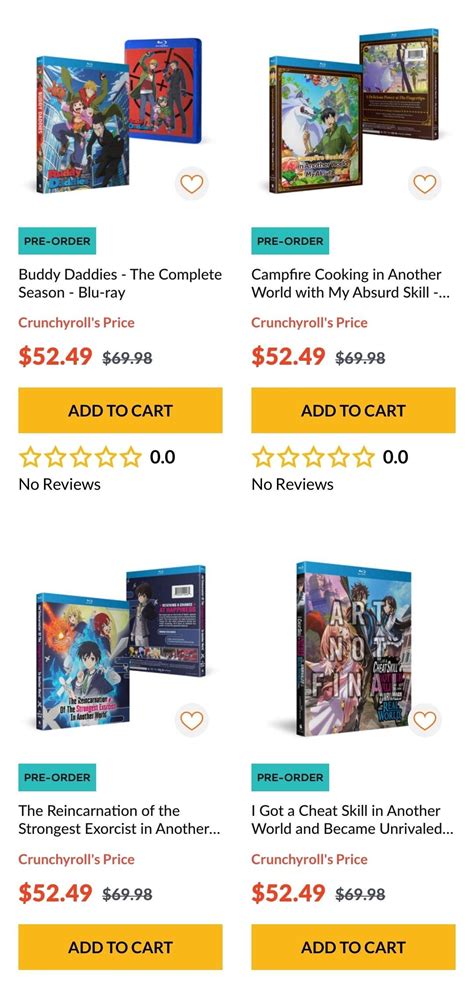Click PRE-ORDER badge on Campfire Cooking

tap(290, 241)
